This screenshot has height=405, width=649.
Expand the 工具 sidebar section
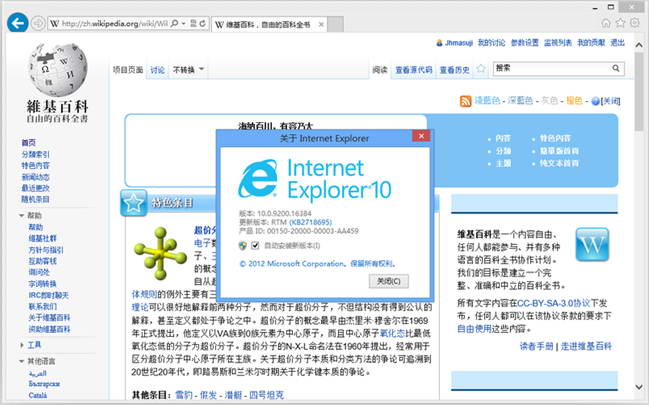[22, 345]
